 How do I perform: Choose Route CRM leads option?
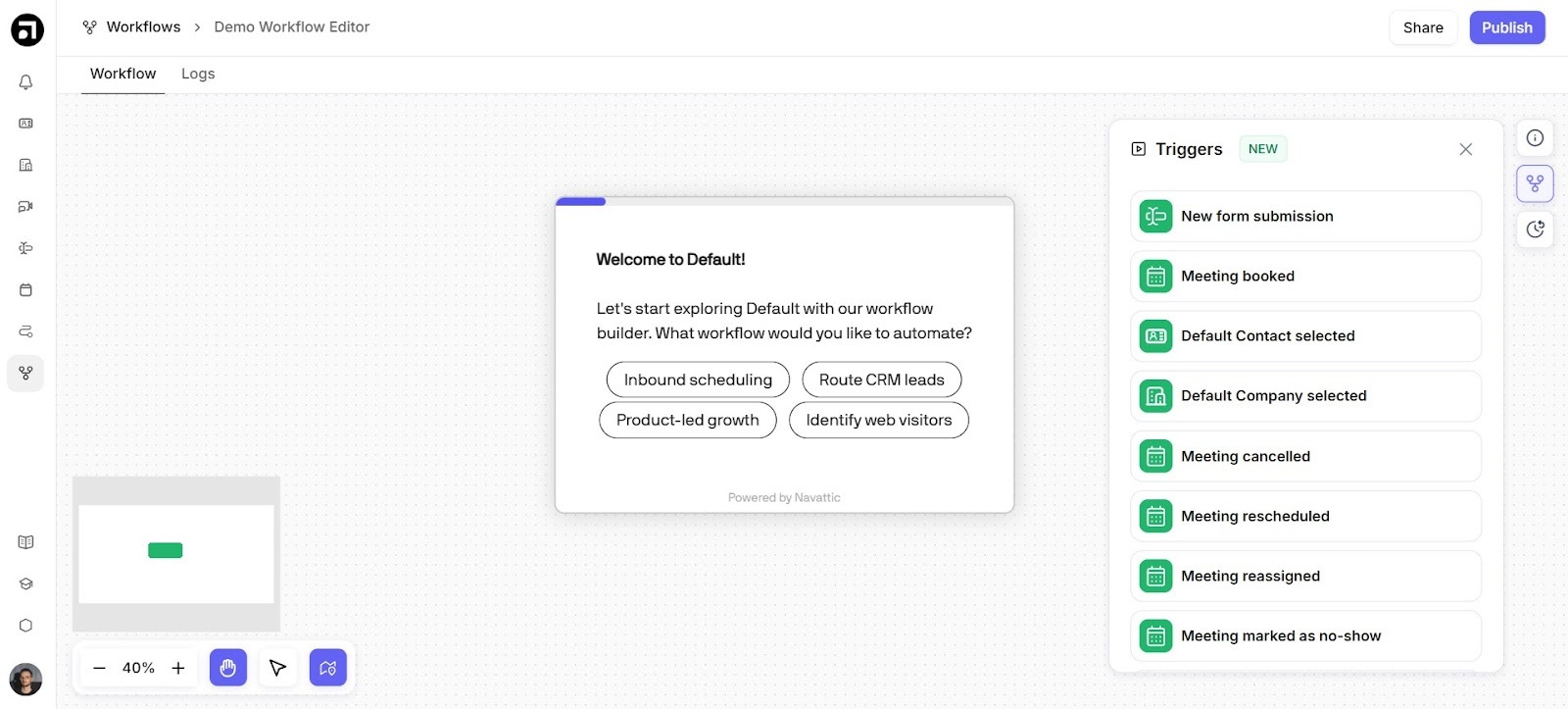(x=882, y=380)
